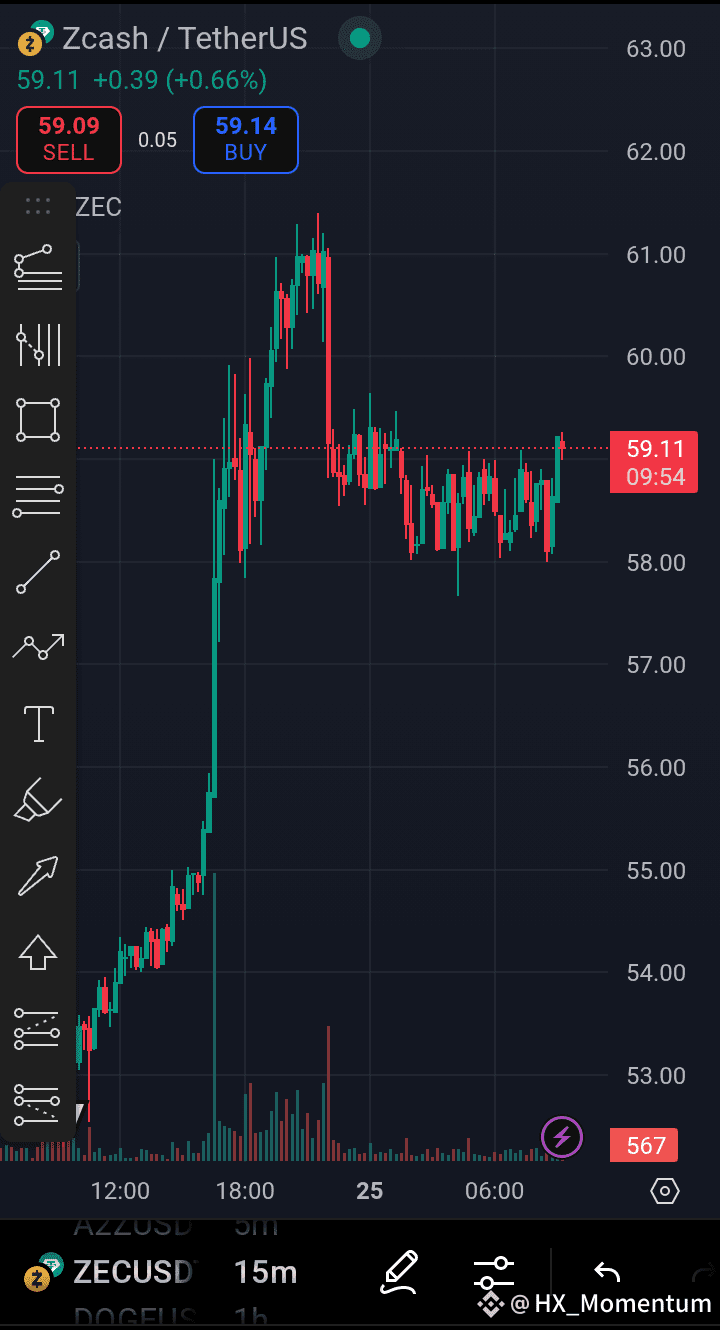Open the Zcash / TetherUS symbol title

click(x=185, y=39)
